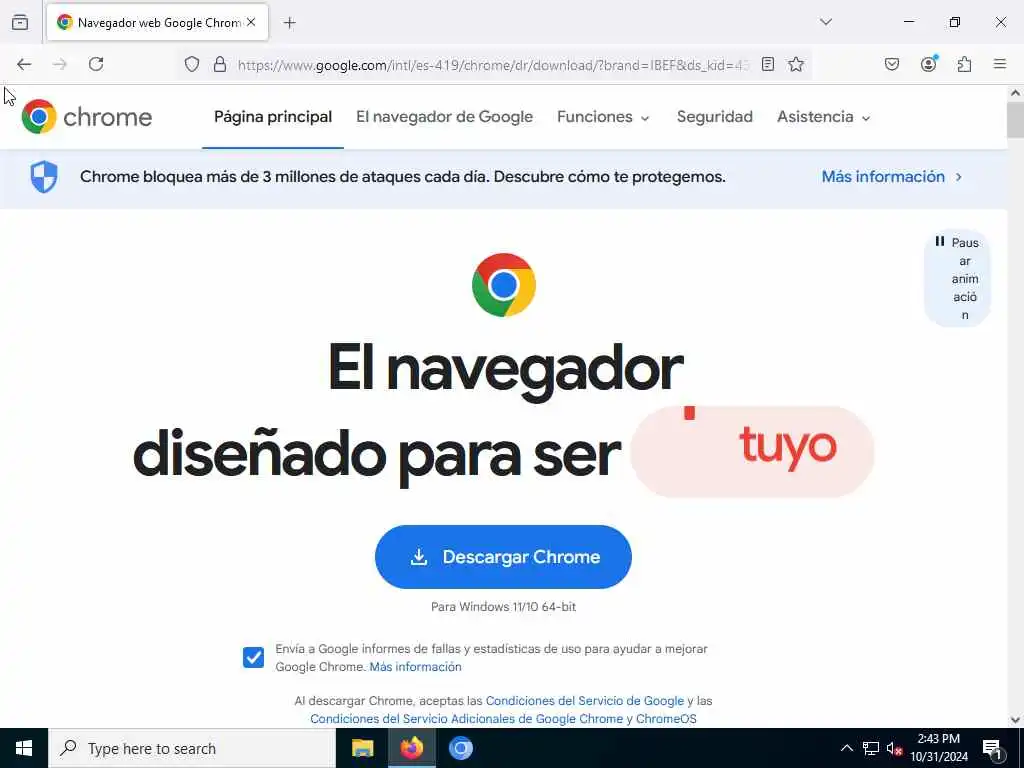The height and width of the screenshot is (768, 1024).
Task: Click the Chrome bloquea más de 3 millones text
Action: click(402, 177)
